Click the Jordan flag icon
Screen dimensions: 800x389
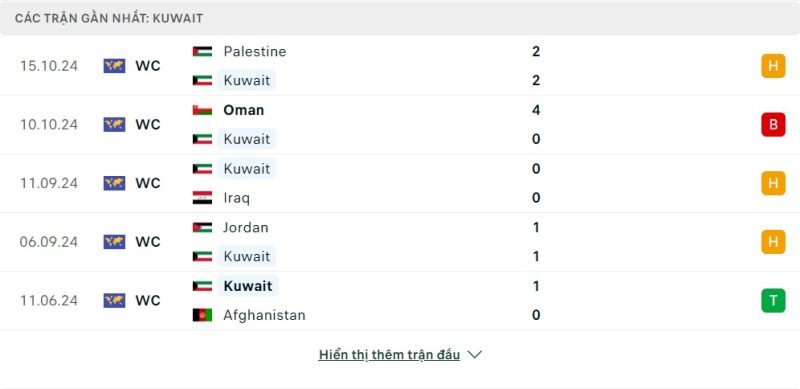(202, 227)
